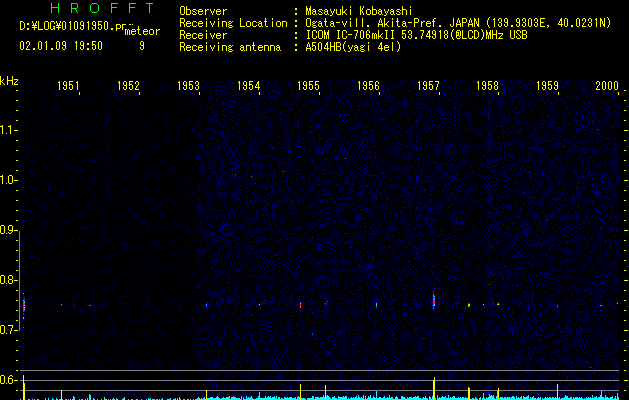Click the 1954 time axis marker

pos(248,85)
